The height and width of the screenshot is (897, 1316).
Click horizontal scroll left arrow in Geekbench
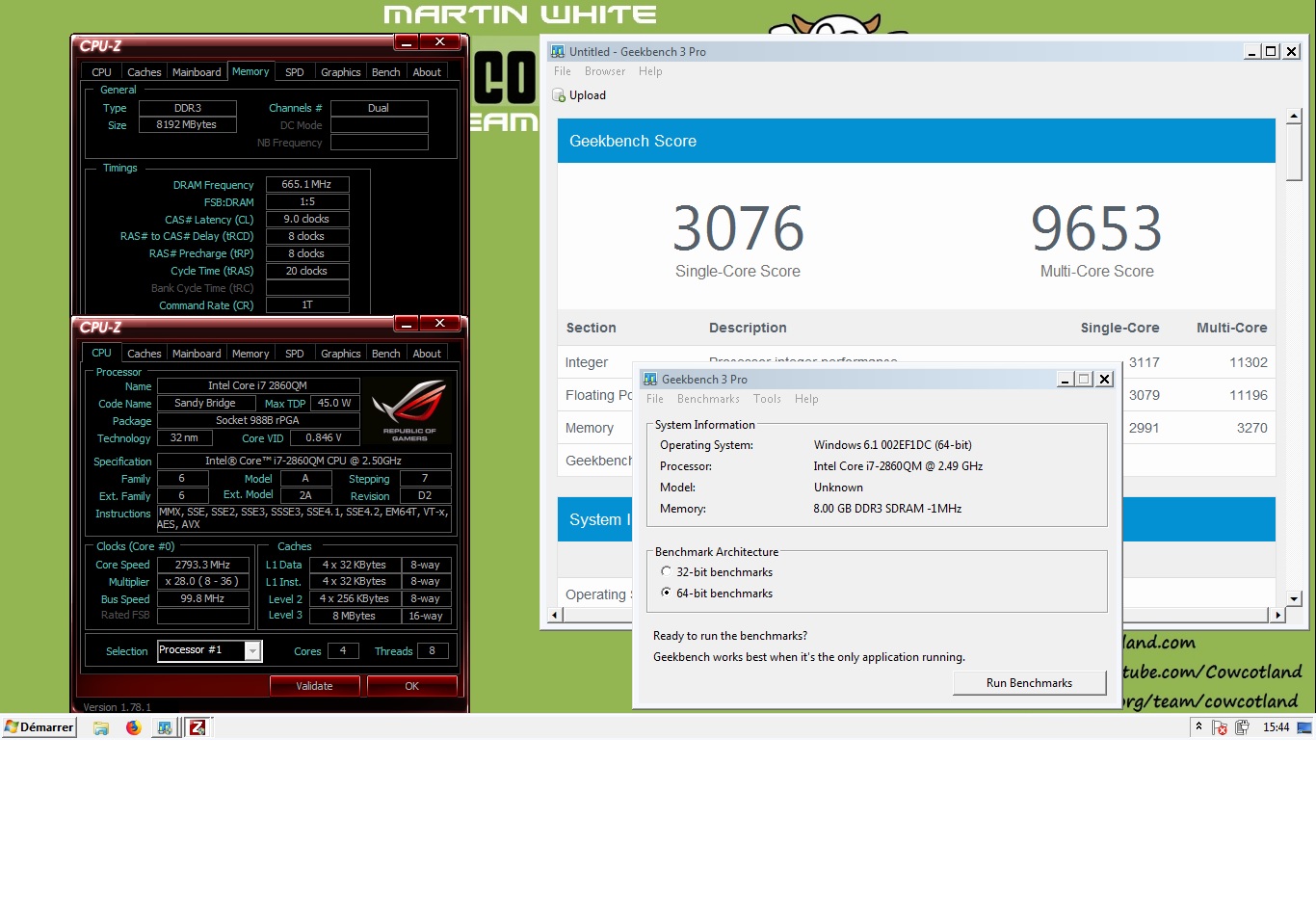click(x=554, y=615)
